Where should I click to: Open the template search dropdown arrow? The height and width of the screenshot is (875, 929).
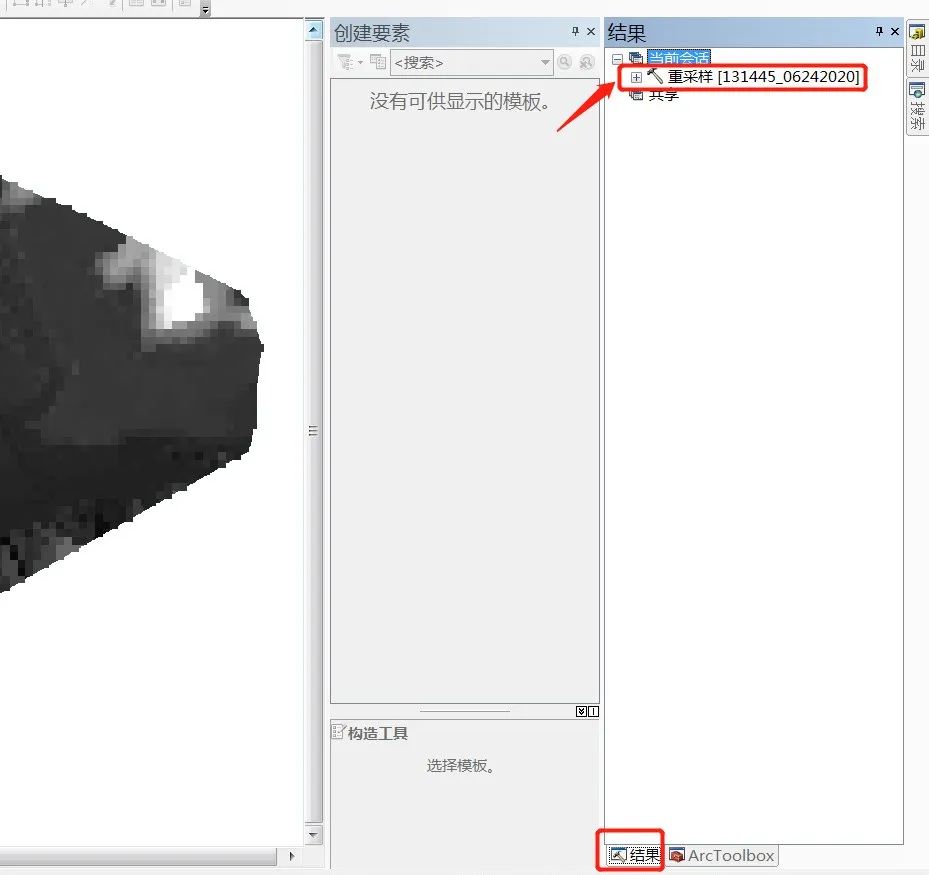(545, 62)
